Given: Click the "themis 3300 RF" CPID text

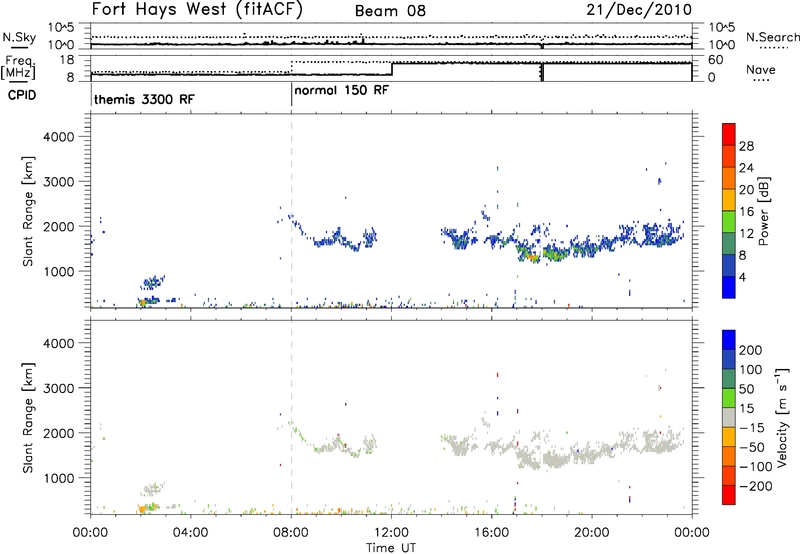Looking at the screenshot, I should (x=144, y=99).
